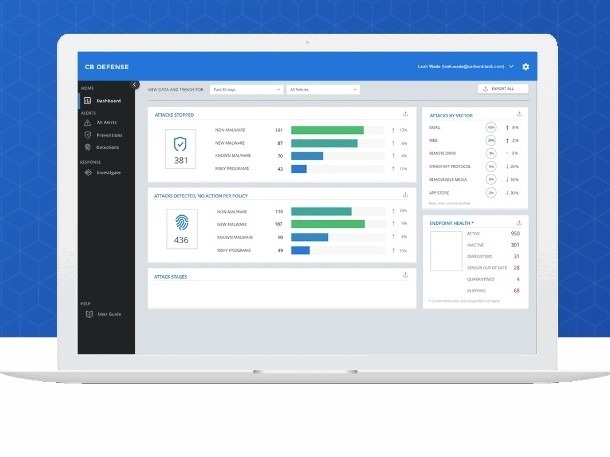Open Detections in the sidebar
610x457 pixels.
tap(106, 147)
